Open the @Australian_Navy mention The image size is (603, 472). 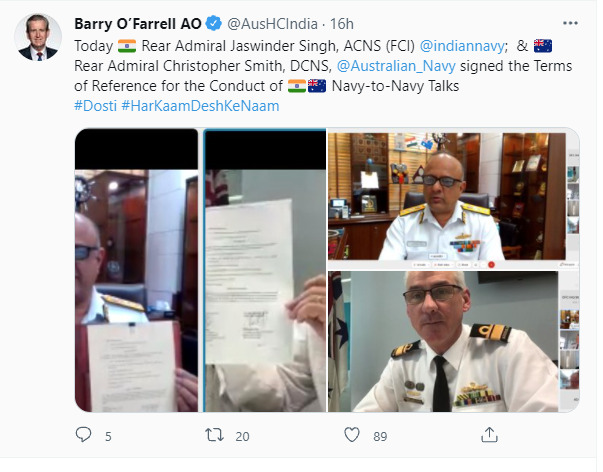click(x=396, y=66)
